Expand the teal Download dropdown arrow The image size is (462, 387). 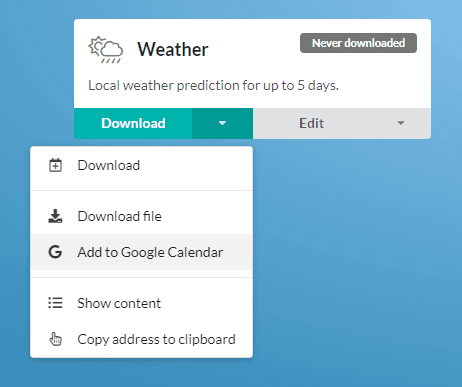(x=222, y=123)
